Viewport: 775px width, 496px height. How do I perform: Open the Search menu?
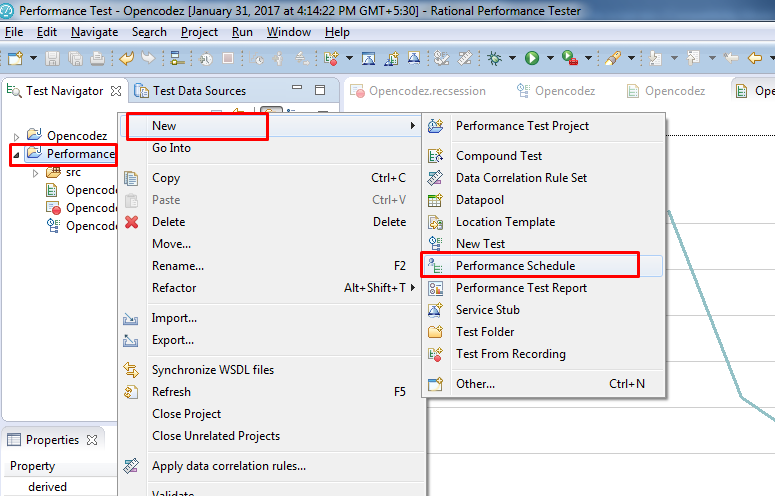149,32
